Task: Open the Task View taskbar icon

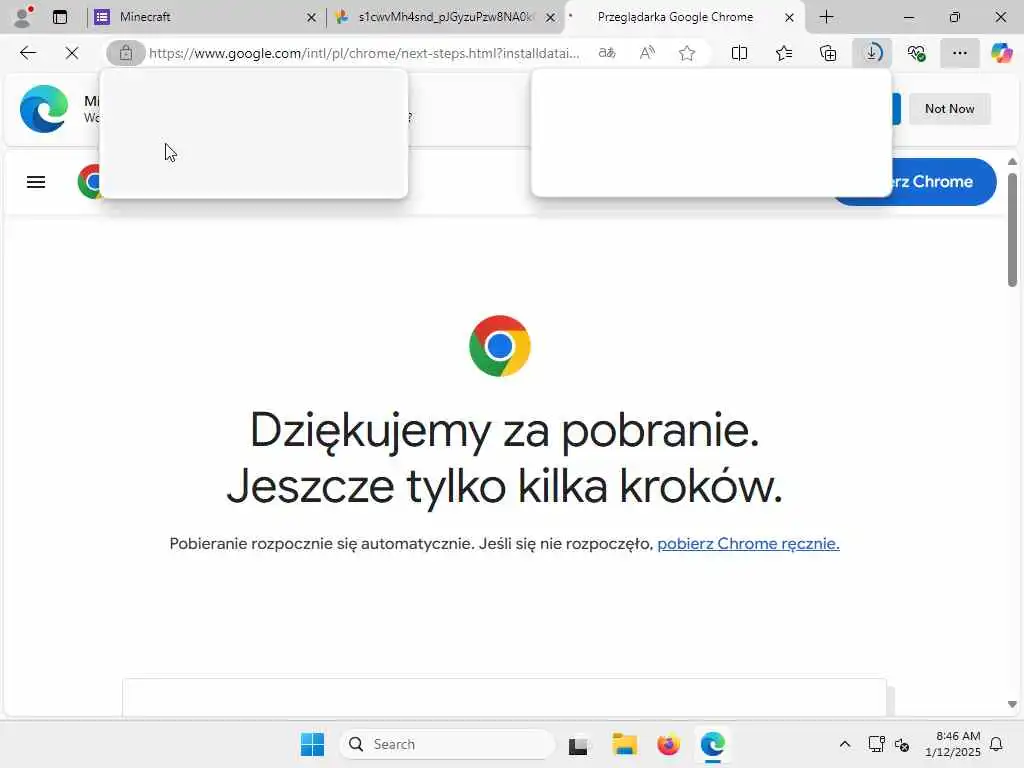Action: (x=578, y=745)
